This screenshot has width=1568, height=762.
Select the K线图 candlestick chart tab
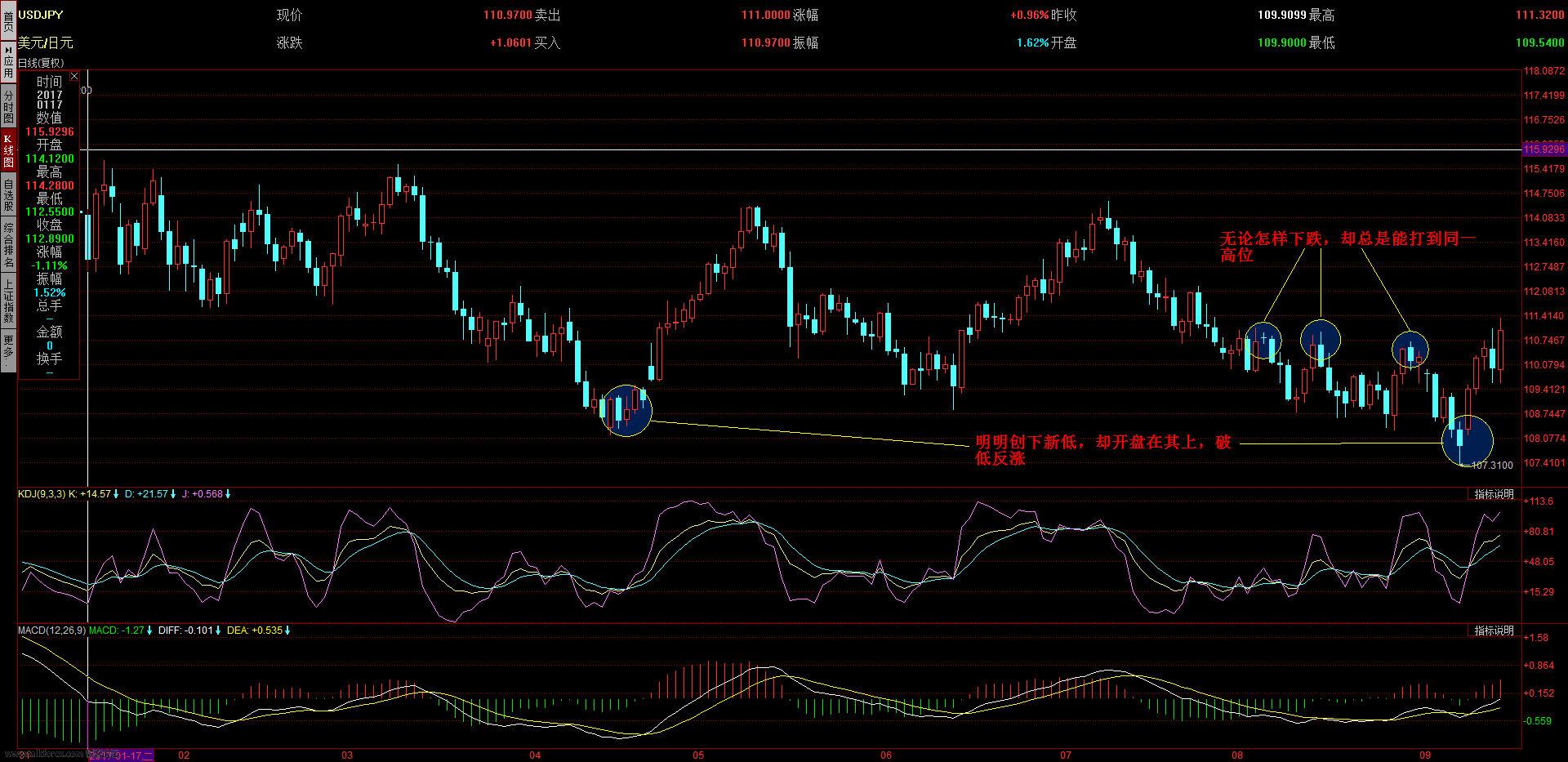click(x=7, y=149)
